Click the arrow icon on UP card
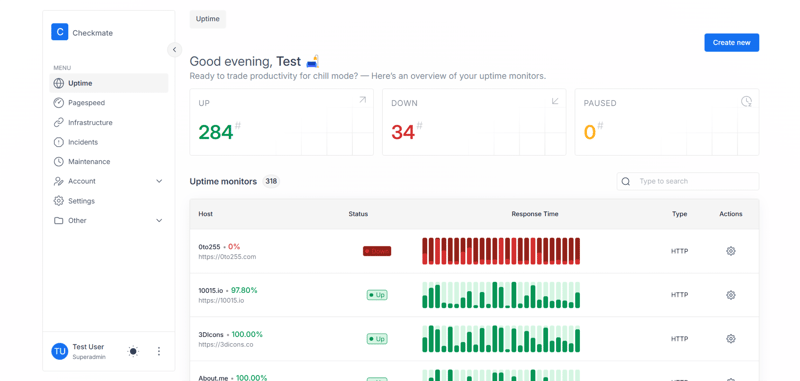800x381 pixels. (x=362, y=100)
